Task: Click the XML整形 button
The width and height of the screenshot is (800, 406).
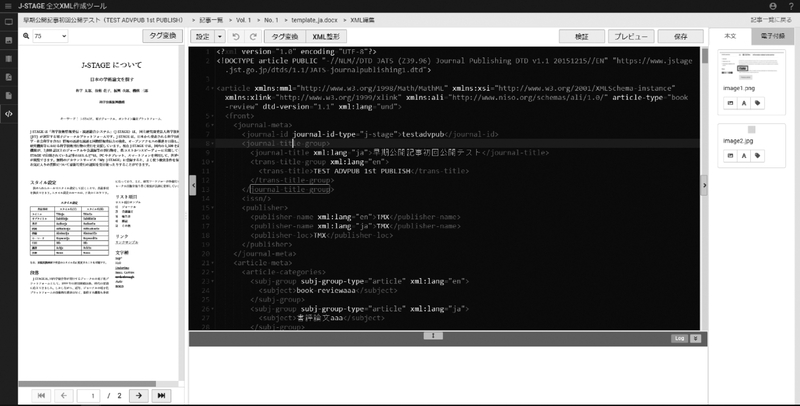Action: (326, 36)
